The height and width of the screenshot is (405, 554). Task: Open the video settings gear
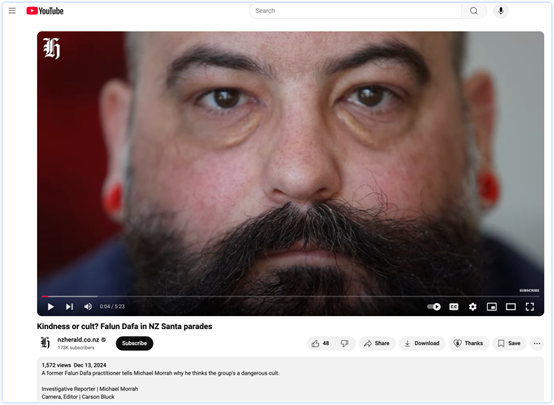click(473, 307)
